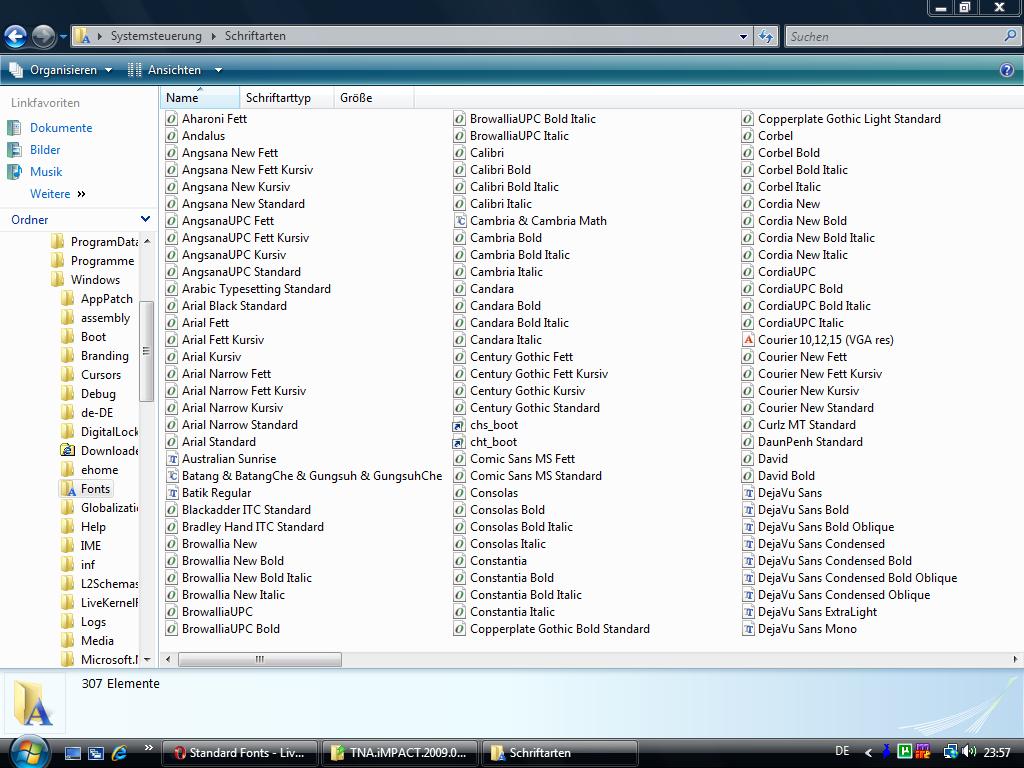Click DE language indicator in tray
1024x768 pixels.
pos(842,751)
